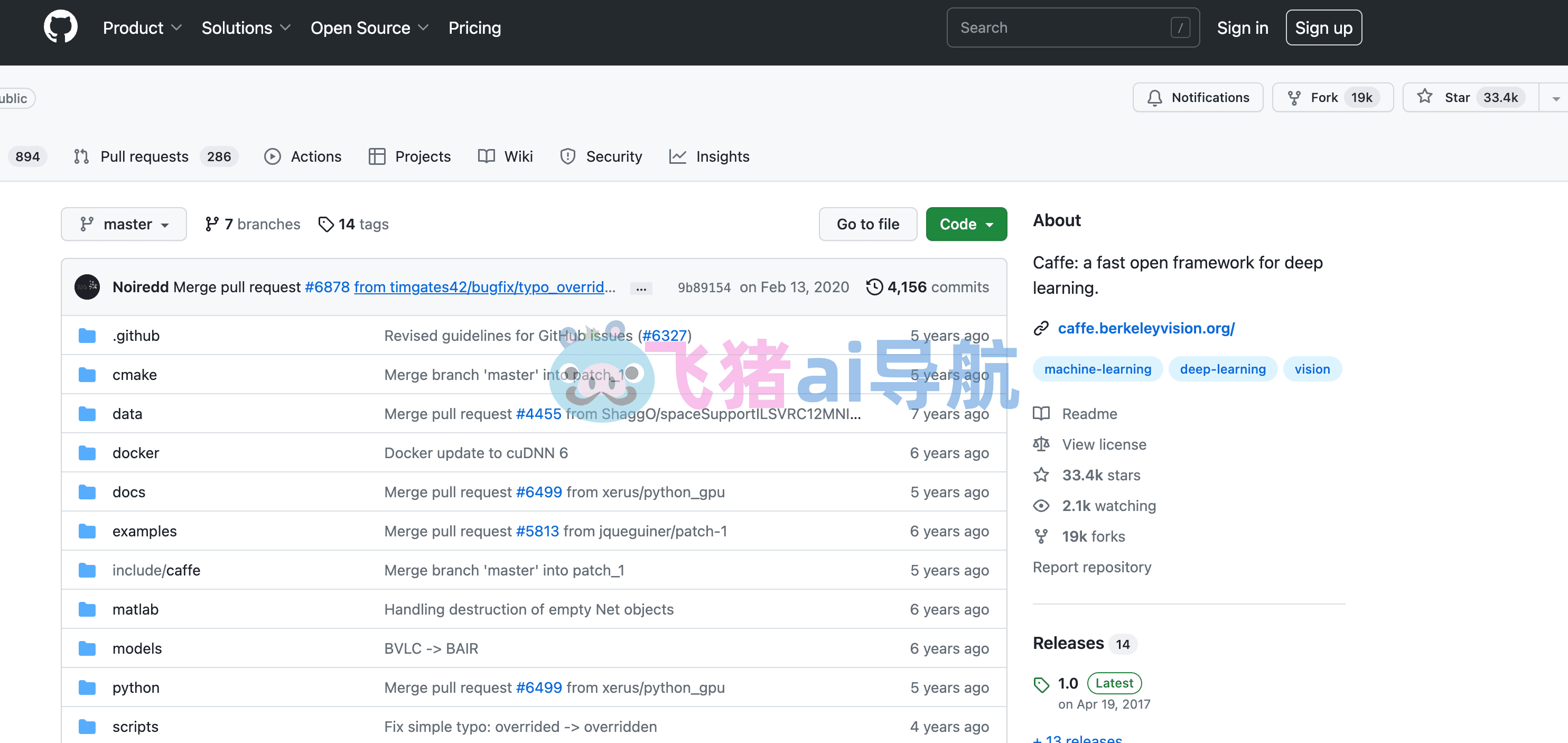Click the Noiredd commit author avatar
This screenshot has height=743, width=1568.
pyautogui.click(x=87, y=287)
